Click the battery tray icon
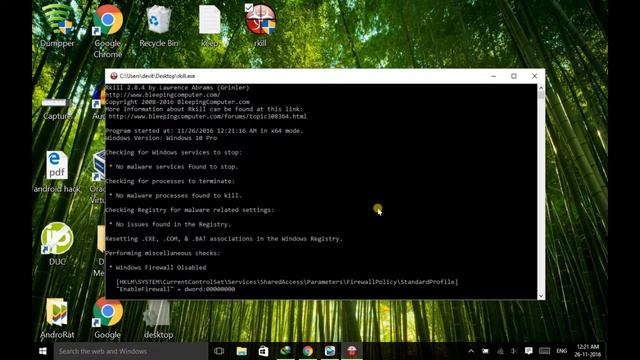Viewport: 640px width, 360px height. [485, 351]
